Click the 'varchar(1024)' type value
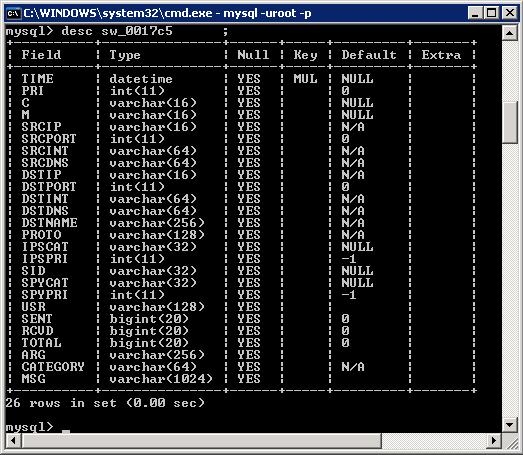 click(161, 379)
